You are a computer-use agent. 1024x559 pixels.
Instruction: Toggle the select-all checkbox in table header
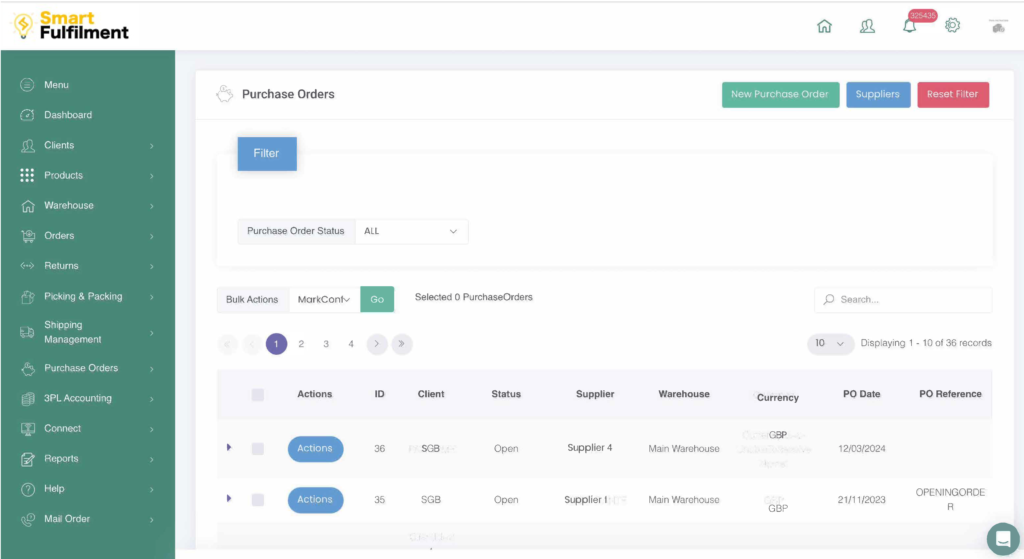tap(258, 395)
